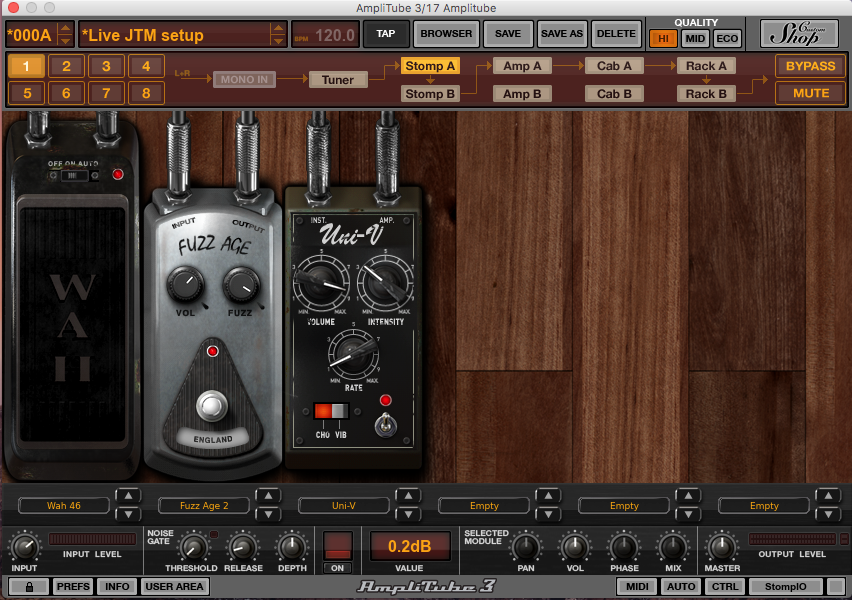Open the Custom Shop logo button

(x=798, y=34)
